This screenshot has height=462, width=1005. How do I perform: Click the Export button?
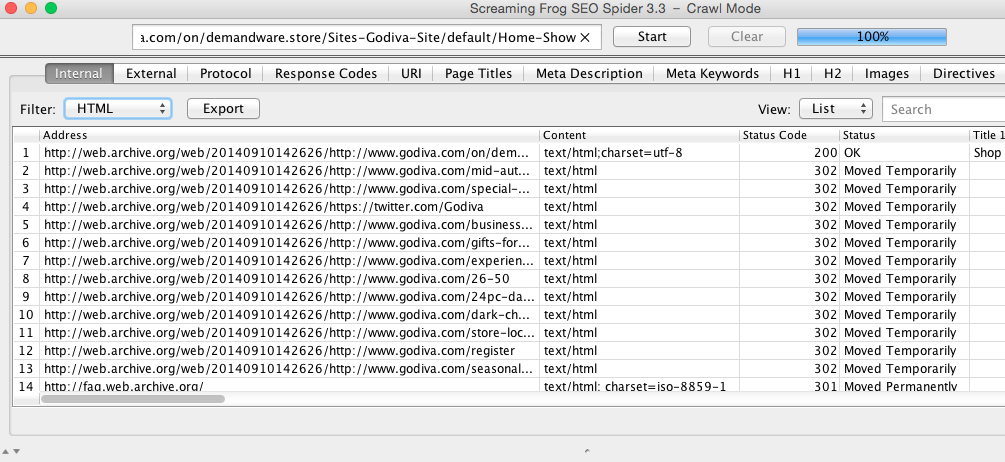pyautogui.click(x=223, y=109)
